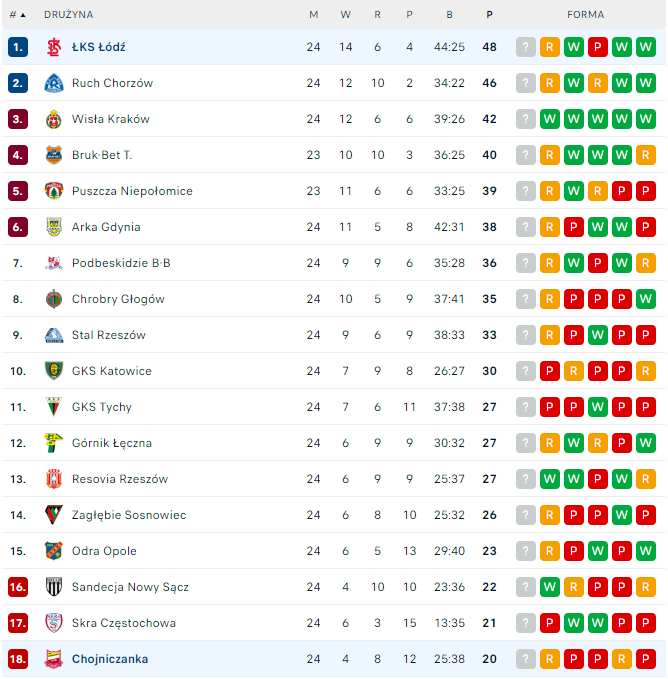Click the Zagłębie Sosnowiec team logo
The width and height of the screenshot is (668, 679).
(54, 515)
